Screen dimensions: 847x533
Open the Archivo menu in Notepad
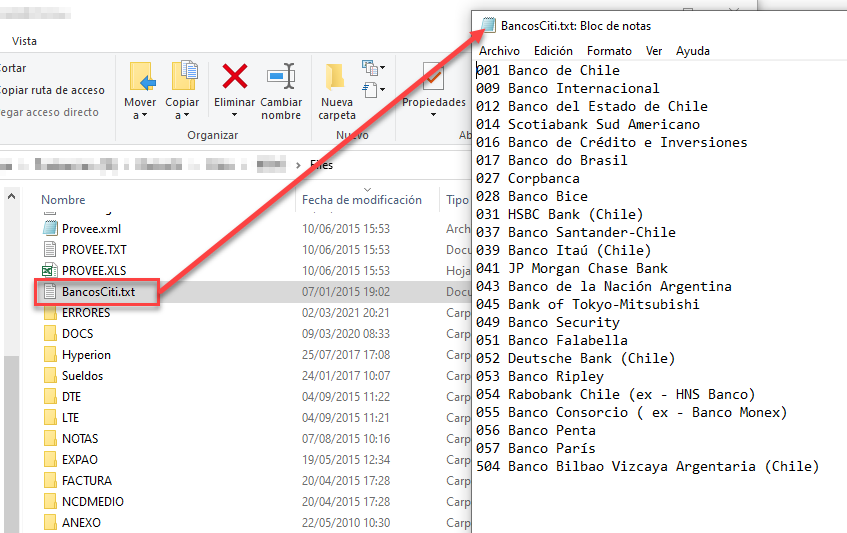pos(499,51)
